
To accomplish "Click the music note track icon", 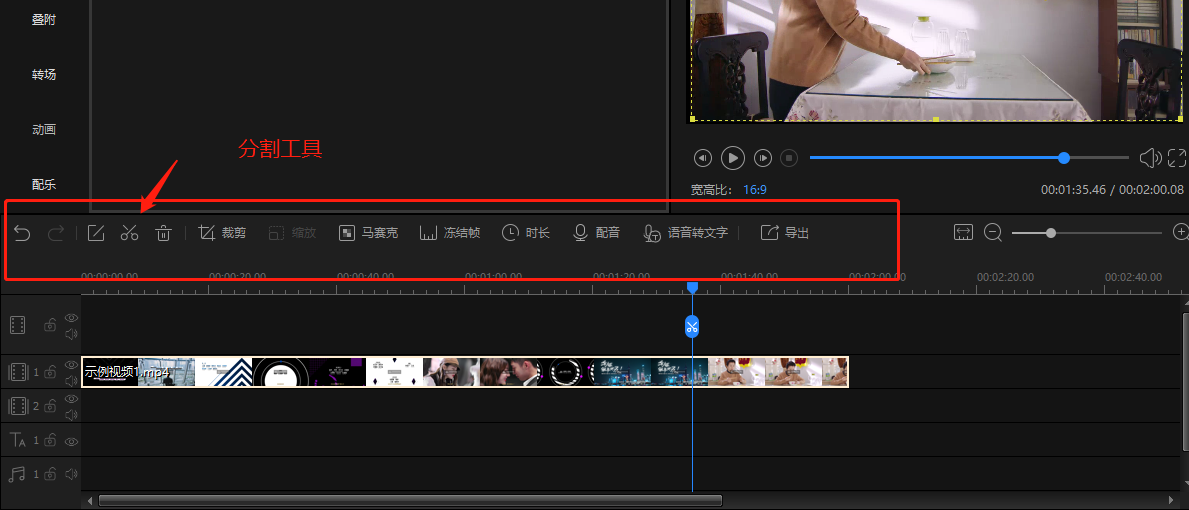I will pos(17,474).
